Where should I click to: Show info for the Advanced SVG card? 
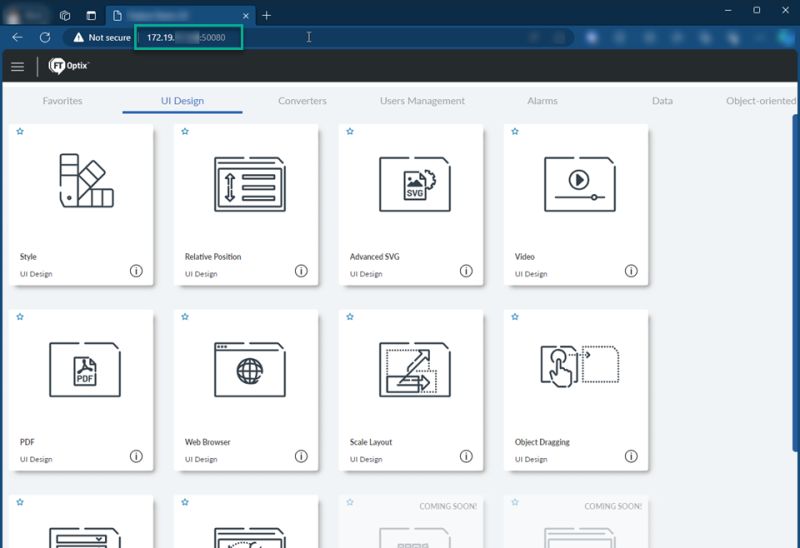coord(466,271)
